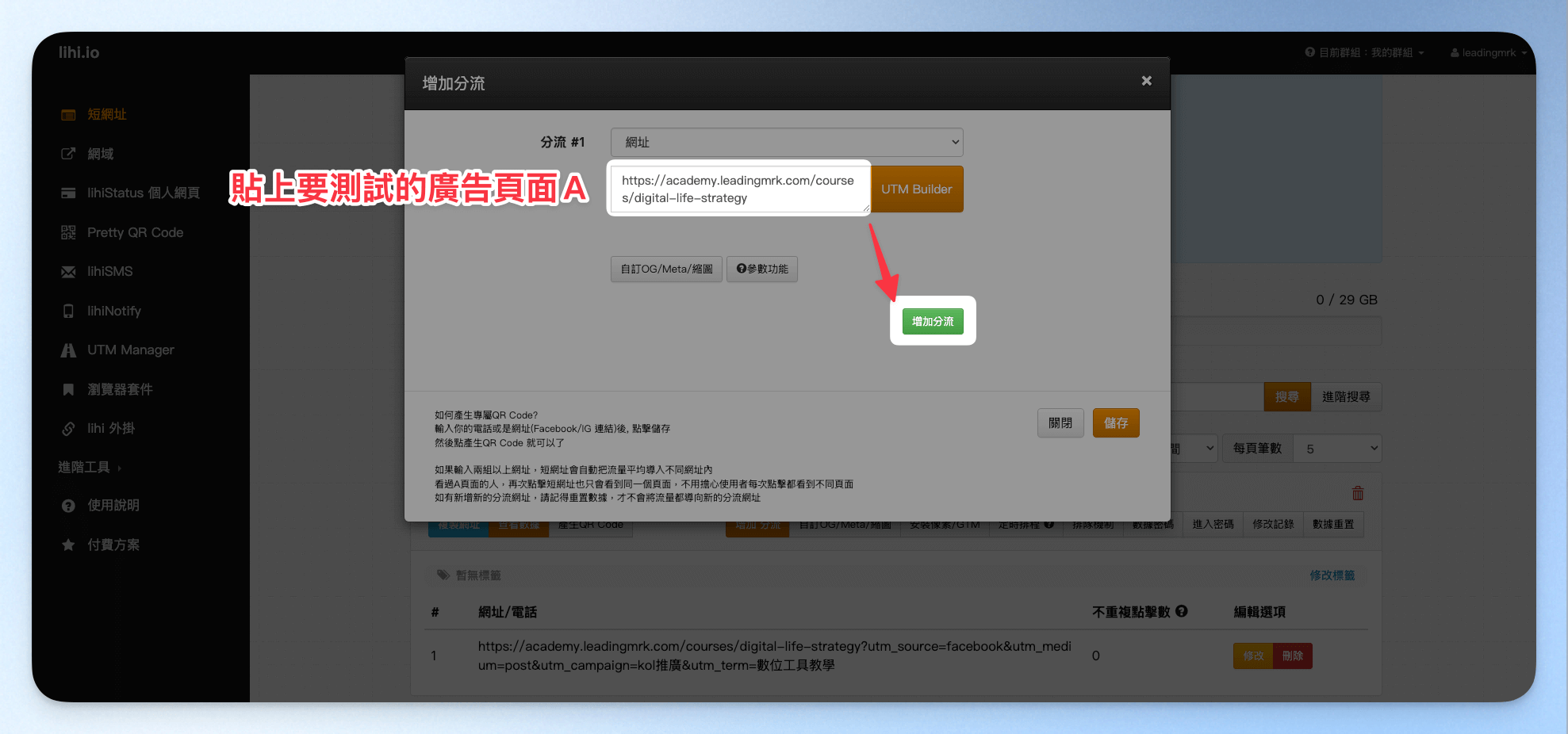
Task: Open lihiSMS envelope icon
Action: [68, 272]
